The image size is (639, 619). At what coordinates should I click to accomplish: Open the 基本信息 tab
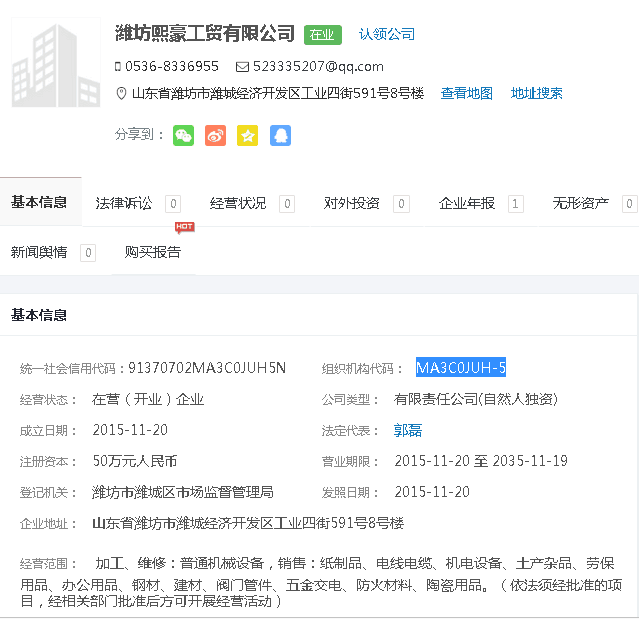point(39,203)
